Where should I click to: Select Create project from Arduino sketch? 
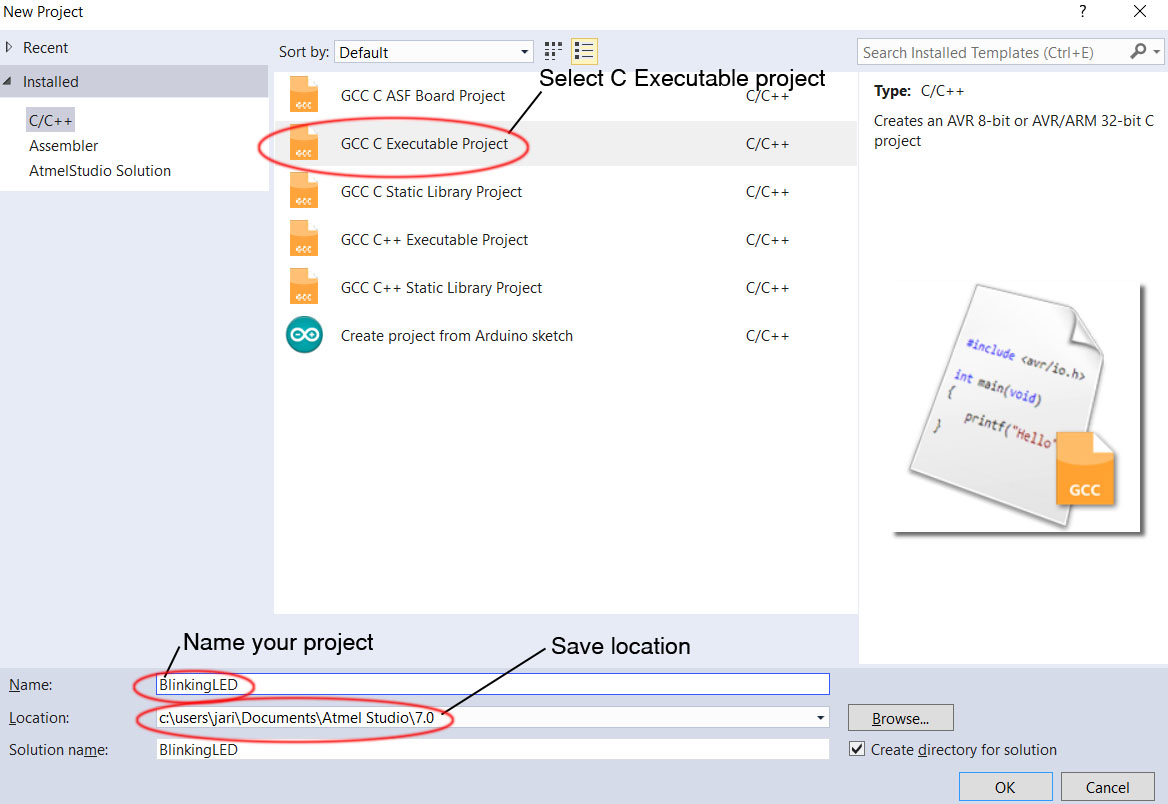565,335
